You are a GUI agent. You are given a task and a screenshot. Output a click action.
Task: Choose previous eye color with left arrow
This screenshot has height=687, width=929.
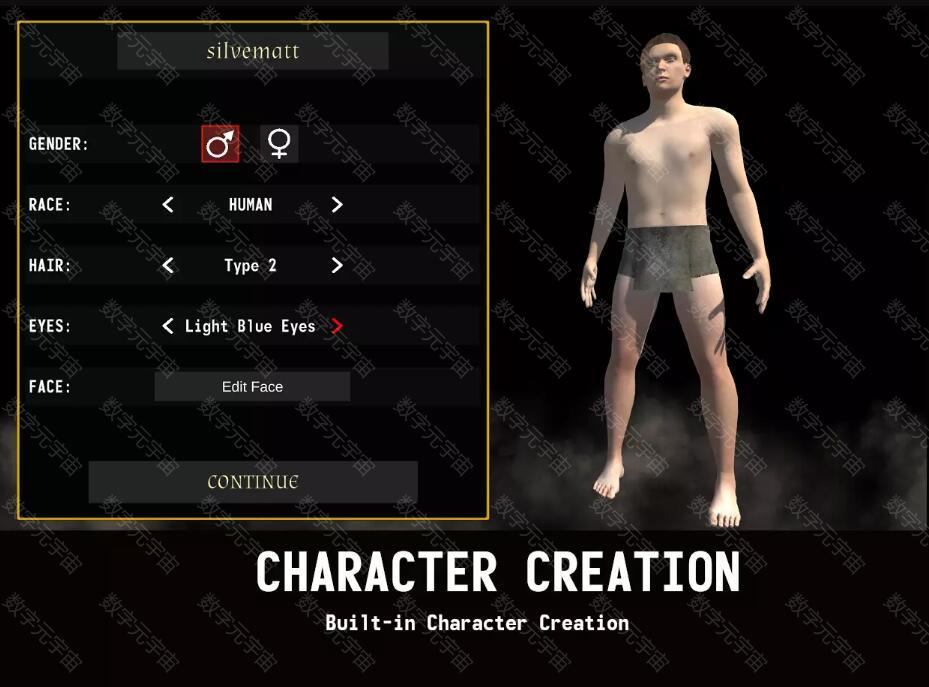[168, 326]
